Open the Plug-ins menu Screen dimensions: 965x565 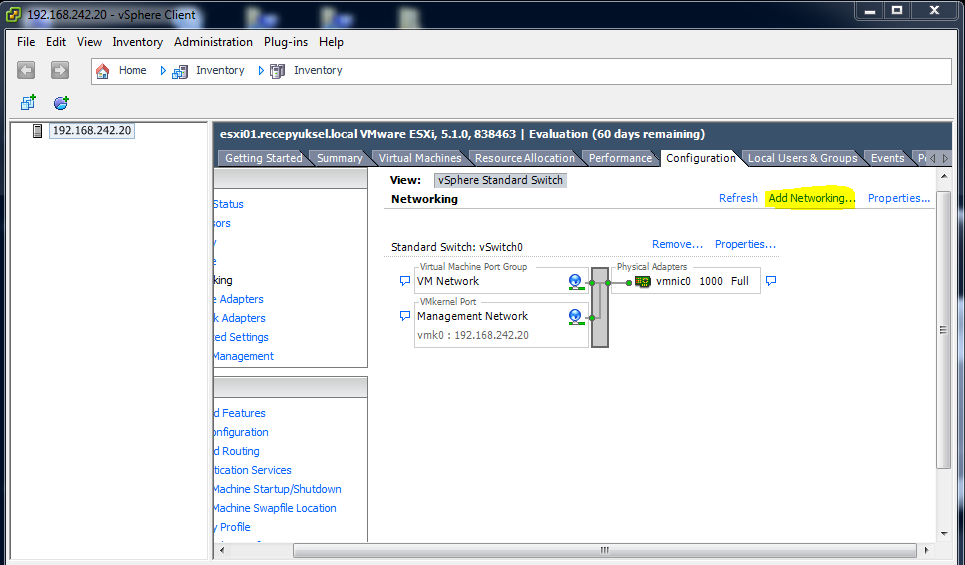(x=286, y=42)
